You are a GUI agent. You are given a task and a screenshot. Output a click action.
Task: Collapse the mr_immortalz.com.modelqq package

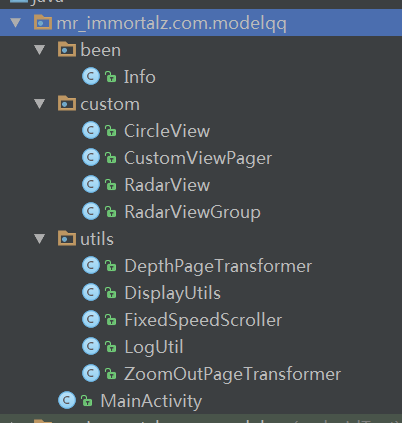click(16, 22)
